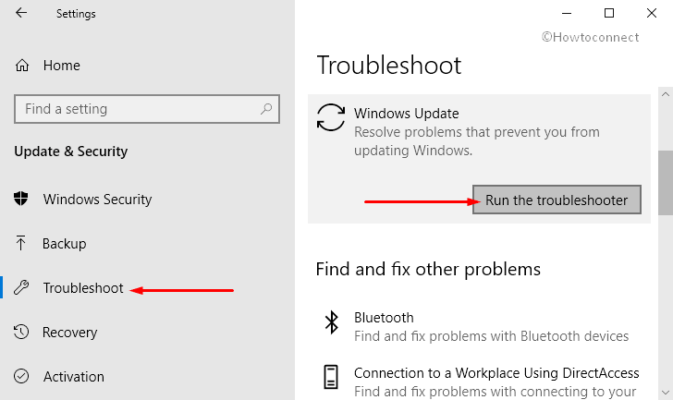Image resolution: width=673 pixels, height=400 pixels.
Task: Click the Windows Update sync icon
Action: coord(330,117)
